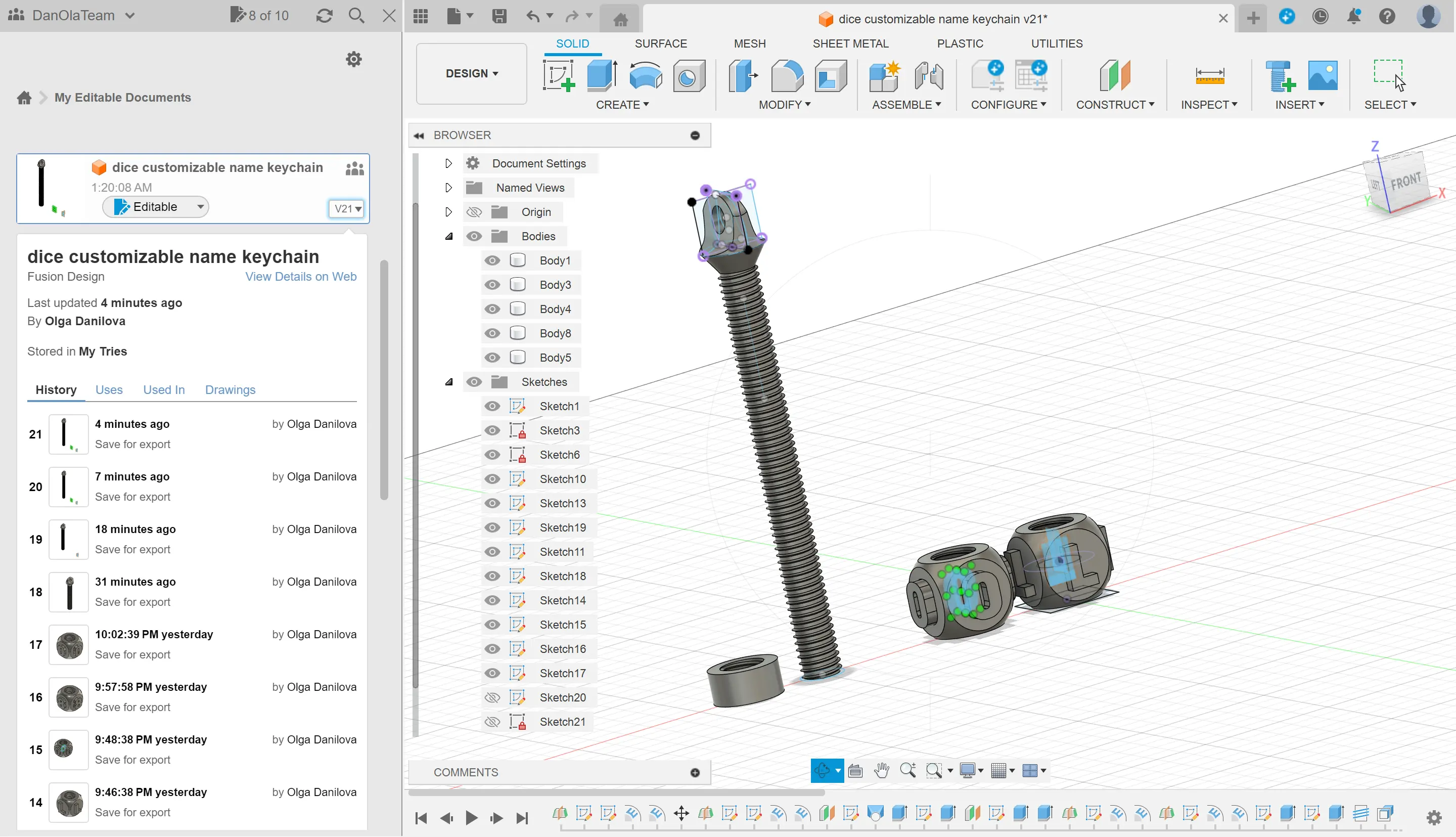Click the Fillet tool icon
The height and width of the screenshot is (837, 1456).
point(787,75)
